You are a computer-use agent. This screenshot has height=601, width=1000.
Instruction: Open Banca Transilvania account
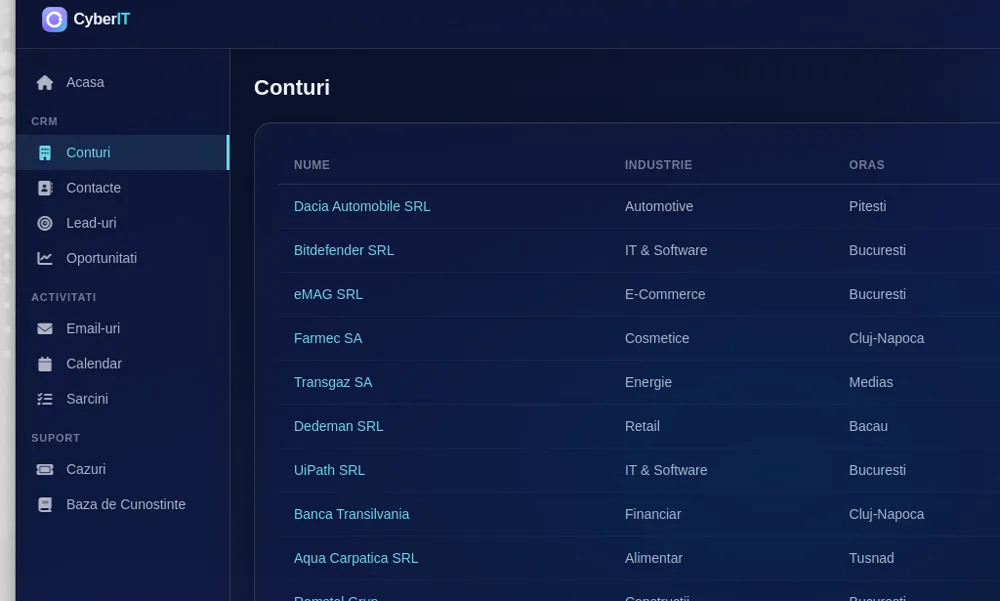[351, 514]
